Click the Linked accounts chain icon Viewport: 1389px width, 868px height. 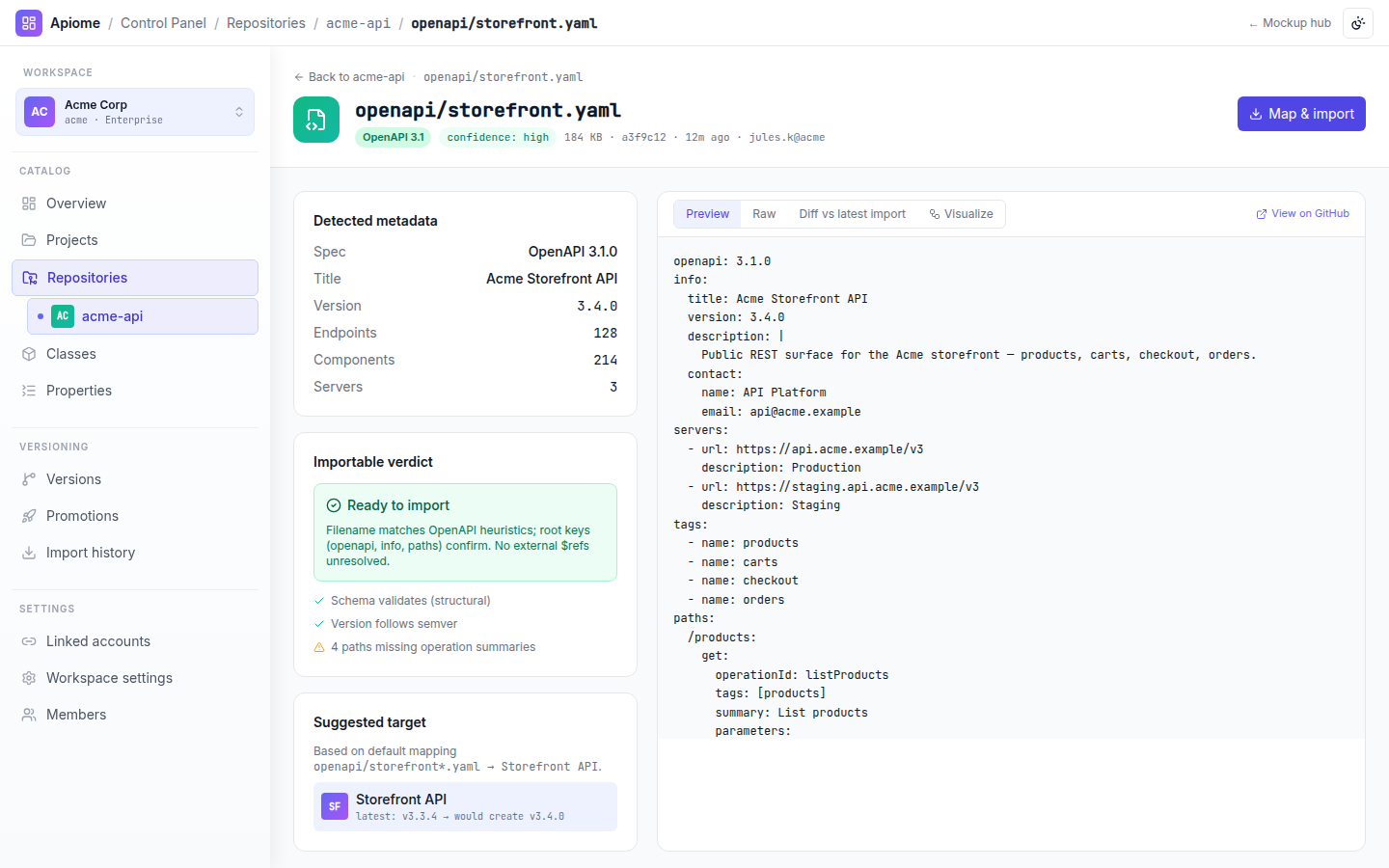[29, 641]
